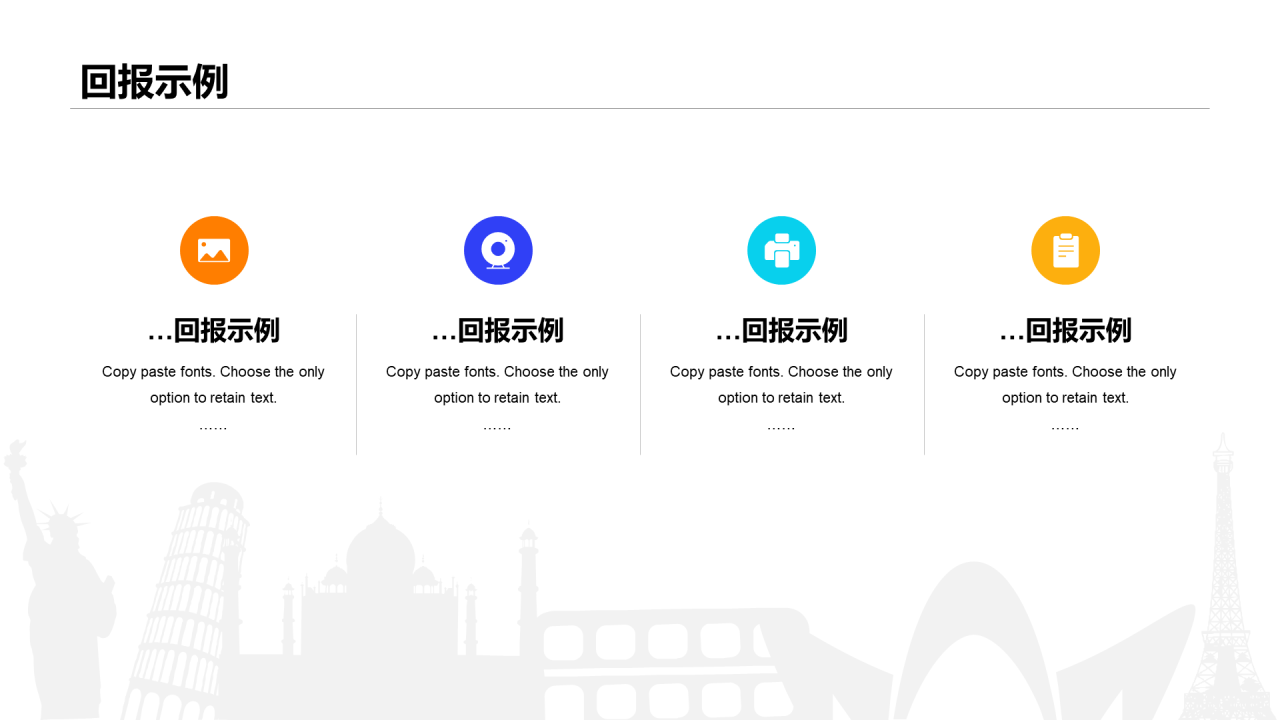The image size is (1280, 720).
Task: Select the heading under the cyan printer icon
Action: (x=782, y=330)
